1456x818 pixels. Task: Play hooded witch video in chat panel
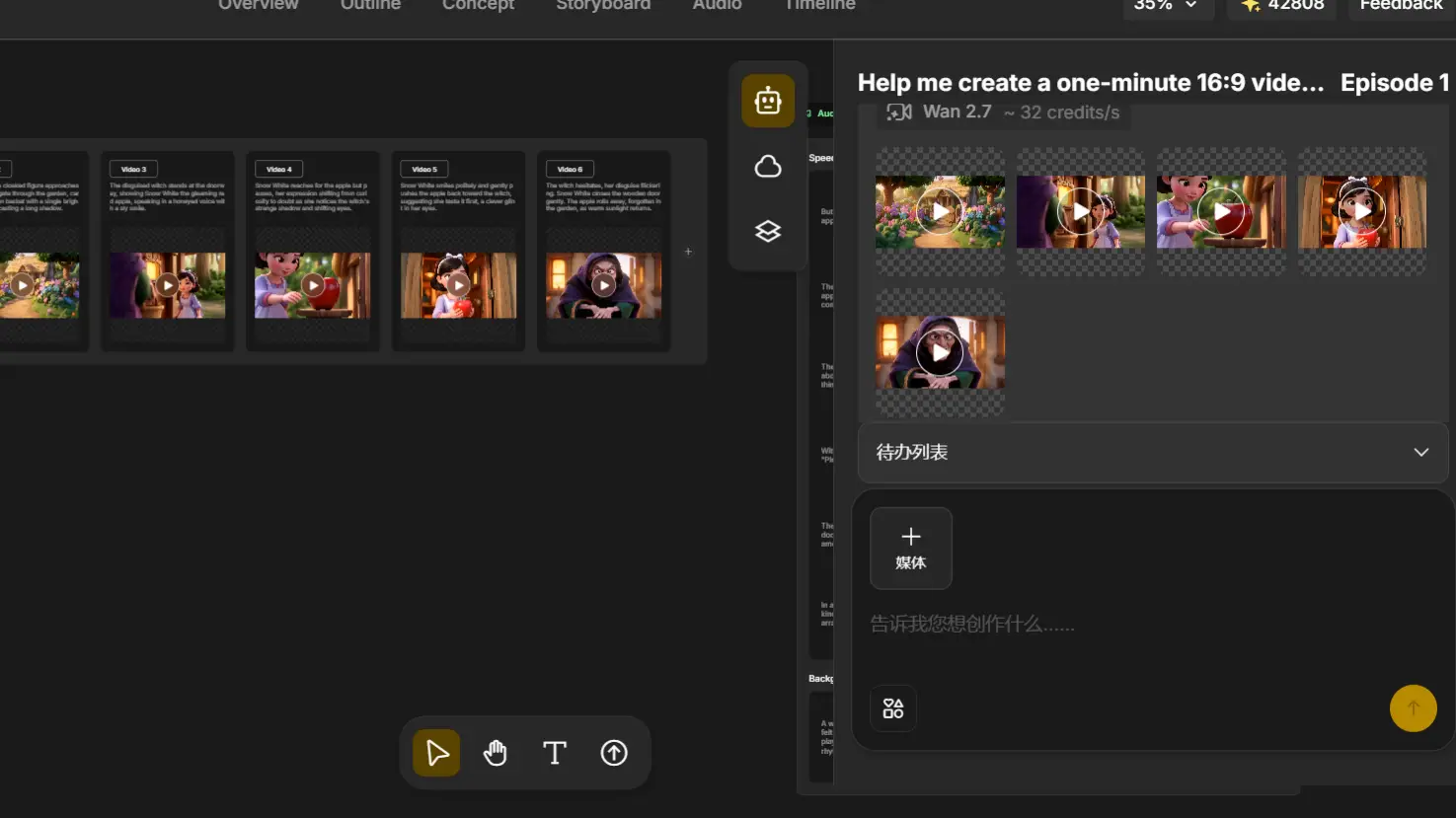coord(940,352)
